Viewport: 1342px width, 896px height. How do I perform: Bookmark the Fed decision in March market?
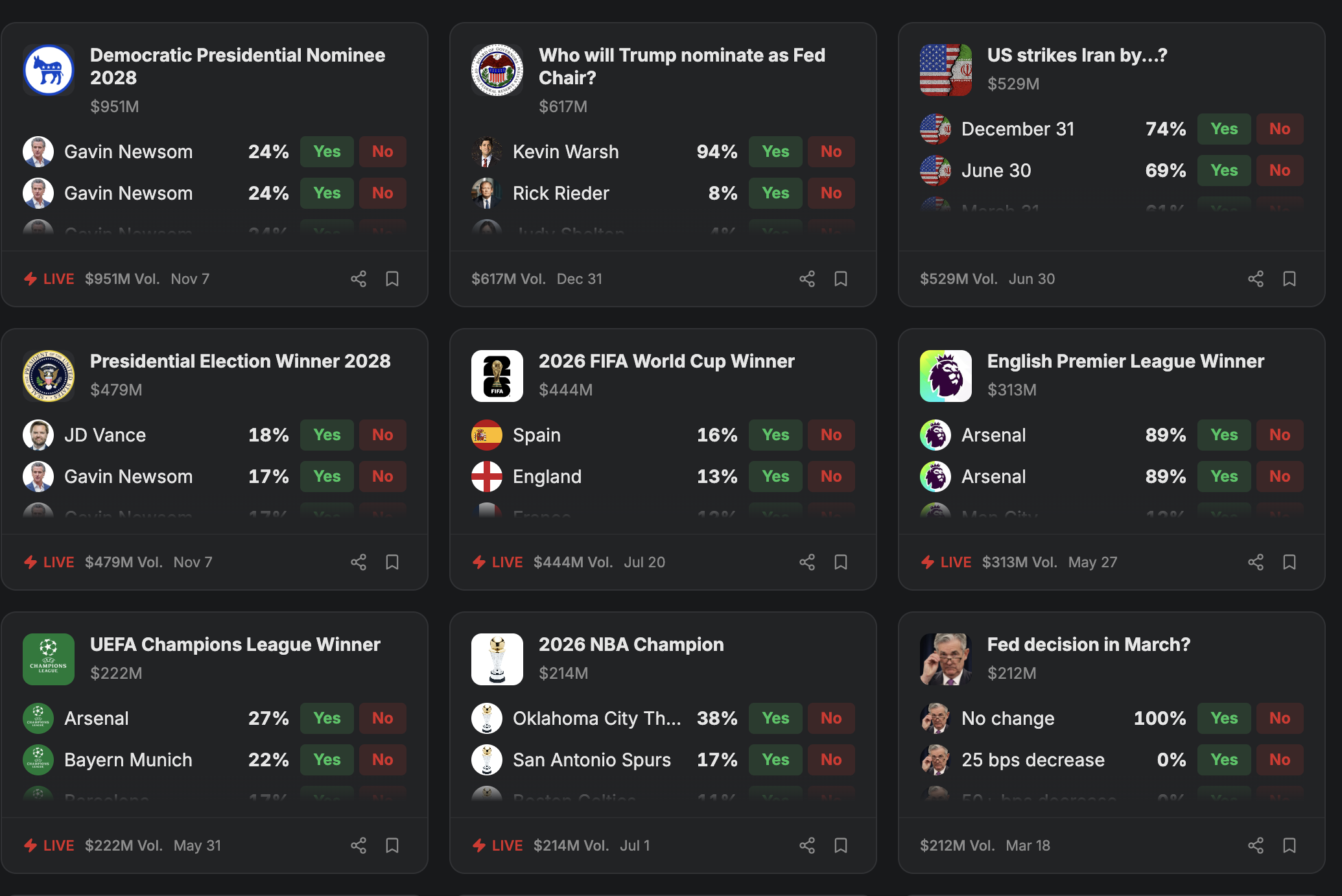(1289, 845)
